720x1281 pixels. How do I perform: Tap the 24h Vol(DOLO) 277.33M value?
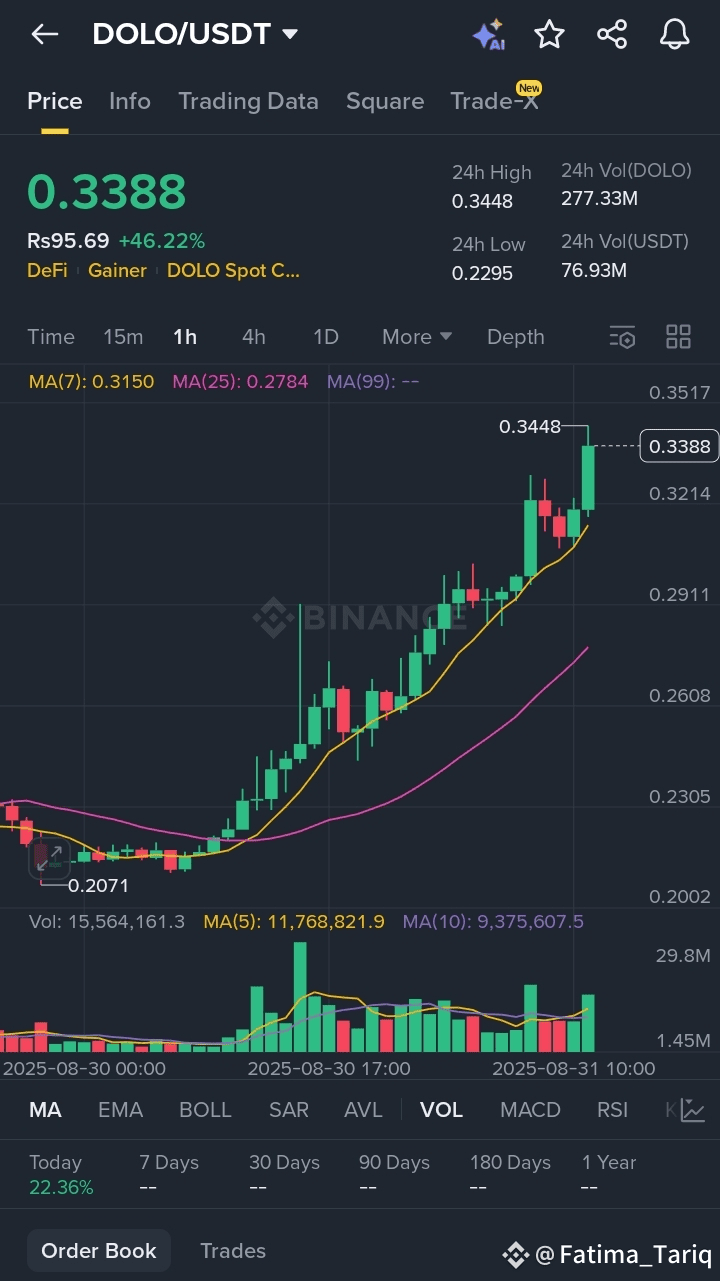(x=599, y=199)
